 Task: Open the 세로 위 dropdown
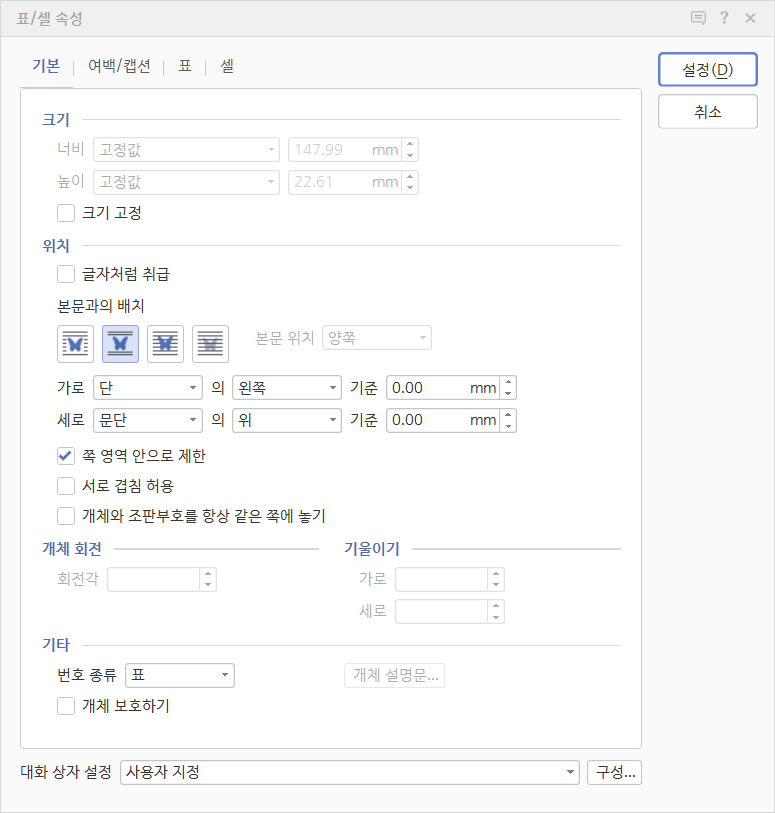(287, 420)
